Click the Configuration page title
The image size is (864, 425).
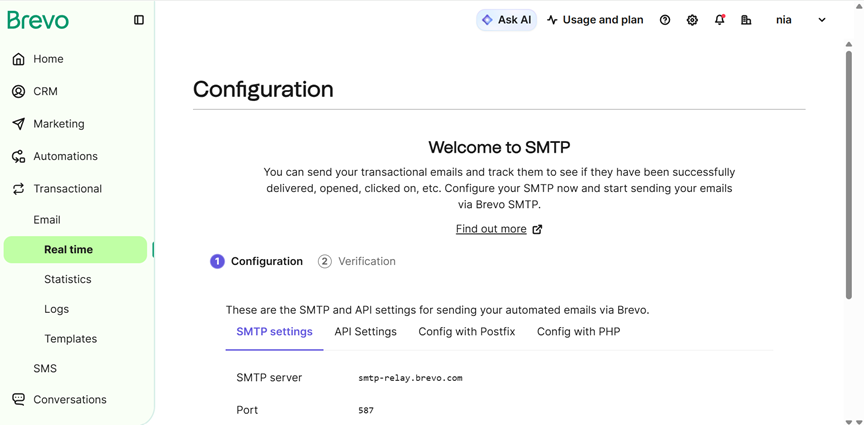[x=263, y=89]
